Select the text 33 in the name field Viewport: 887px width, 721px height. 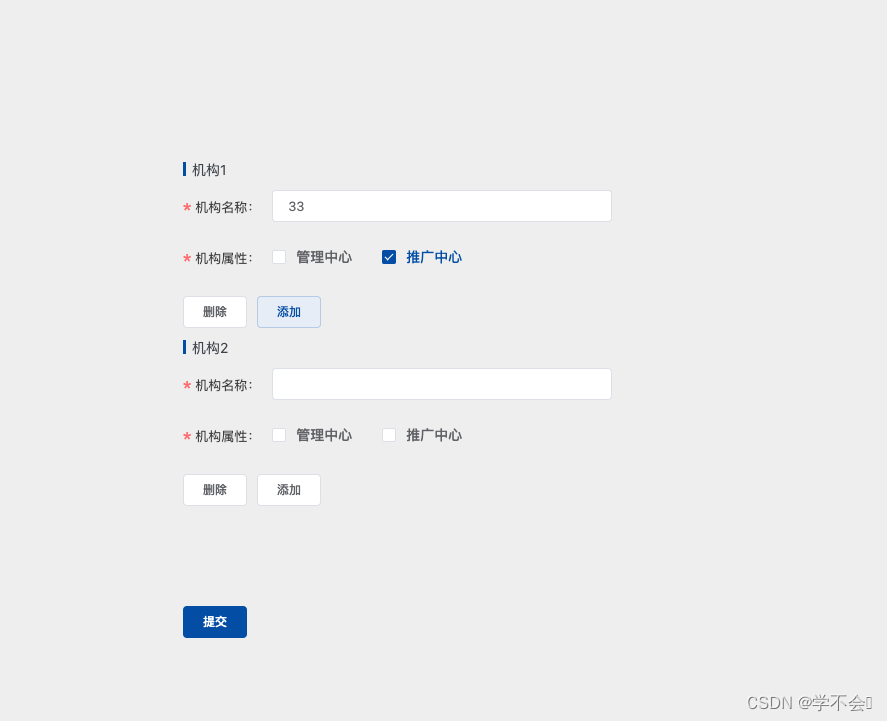(294, 206)
